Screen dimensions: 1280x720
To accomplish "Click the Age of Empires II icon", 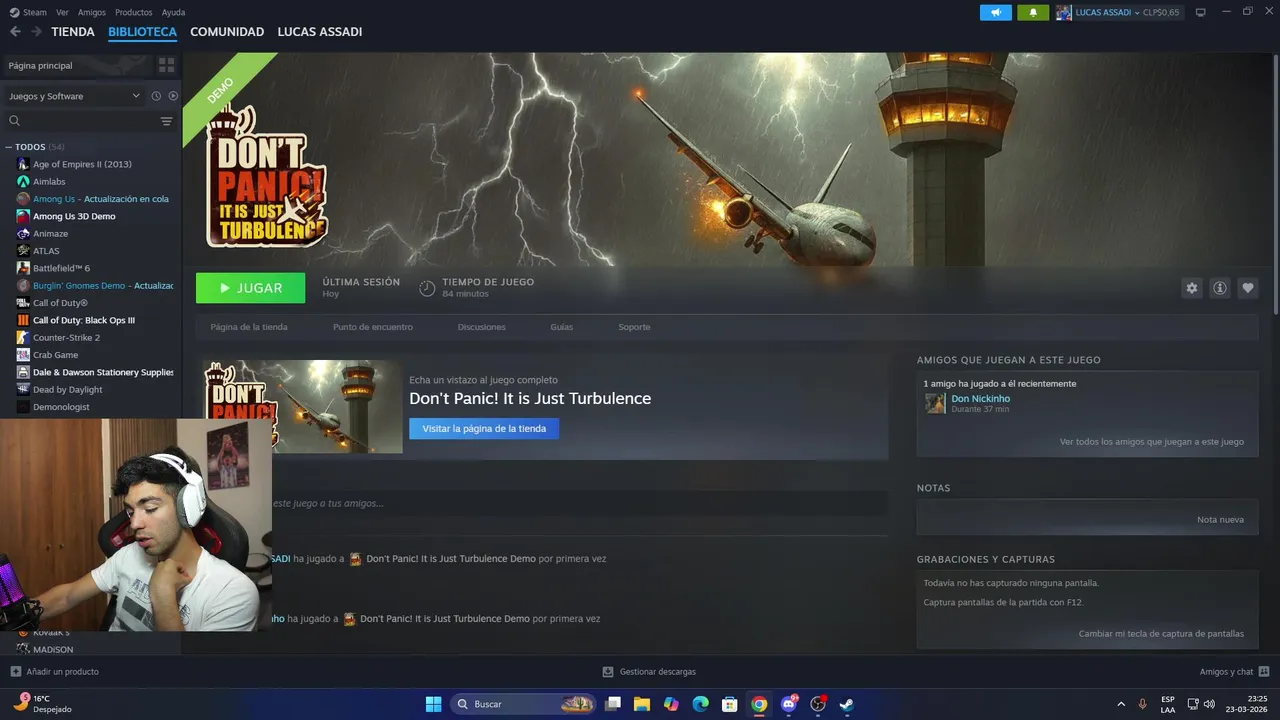I will 23,164.
